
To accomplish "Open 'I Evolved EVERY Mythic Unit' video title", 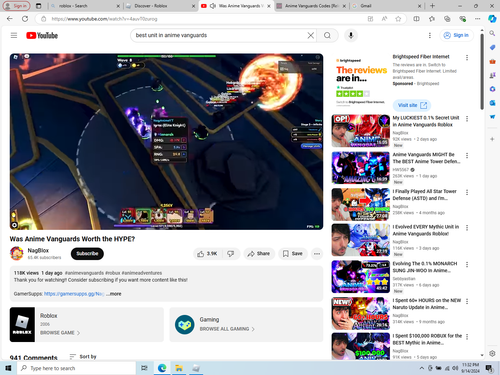I will pos(426,230).
